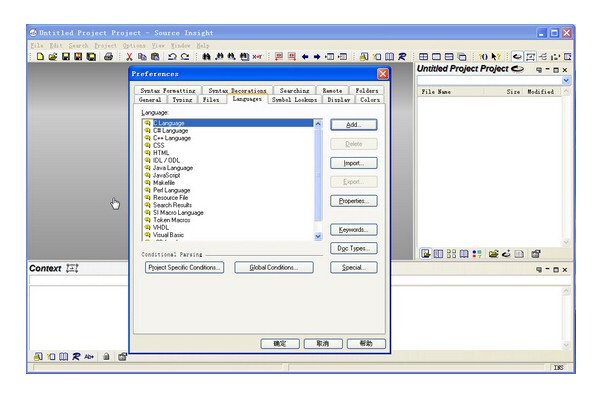Click the Java Language entry icon
The image size is (600, 400).
pyautogui.click(x=148, y=167)
